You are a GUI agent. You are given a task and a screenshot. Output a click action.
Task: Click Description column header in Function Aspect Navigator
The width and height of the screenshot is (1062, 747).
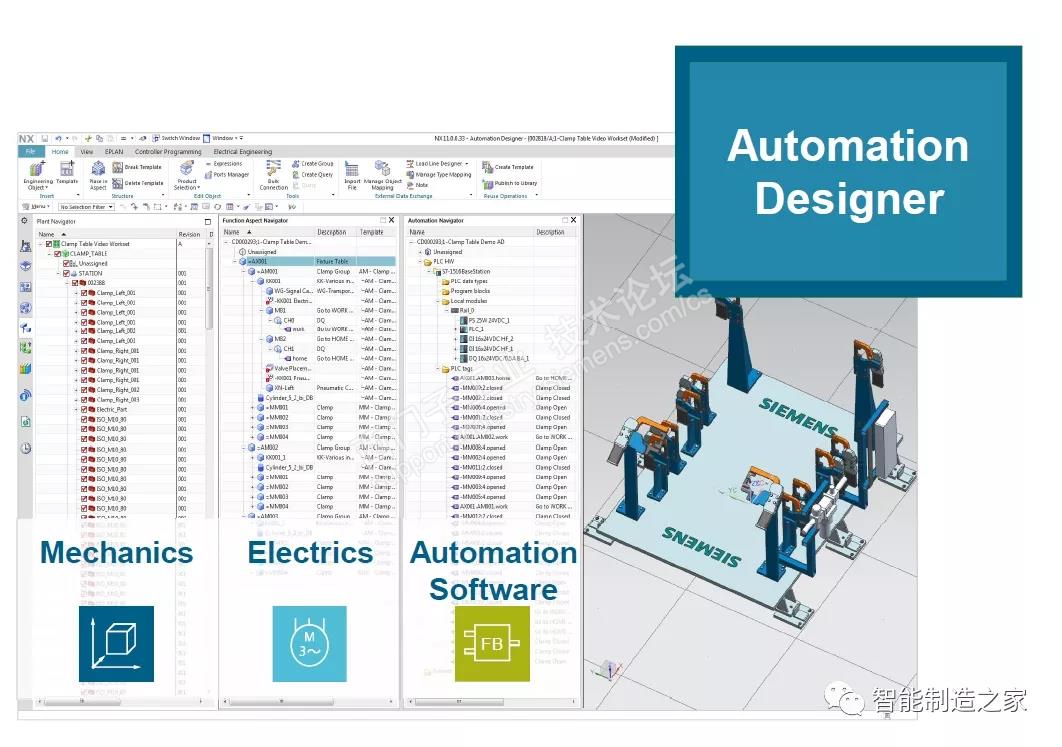pyautogui.click(x=332, y=232)
